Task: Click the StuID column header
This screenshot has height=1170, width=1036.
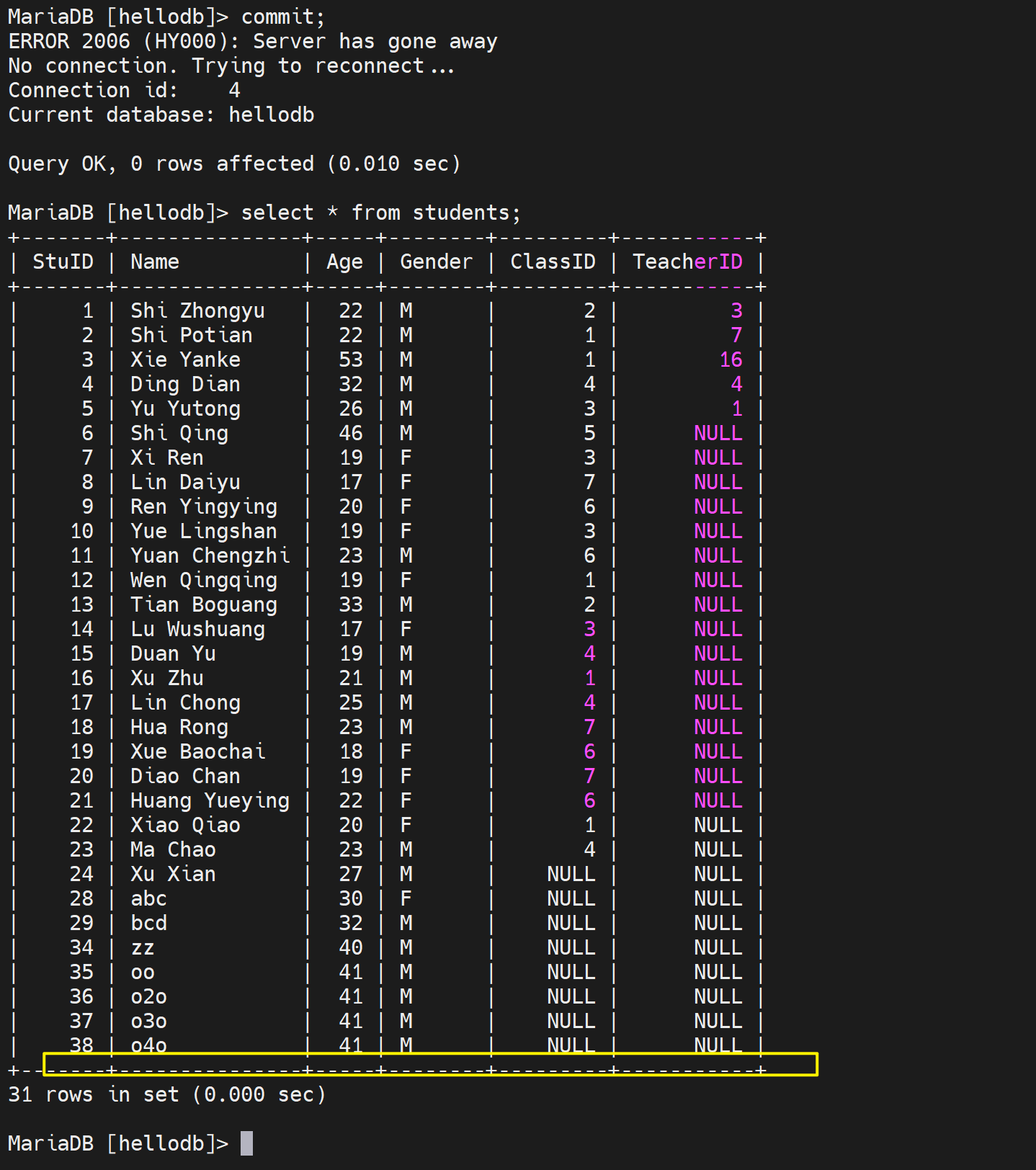Action: [x=63, y=262]
